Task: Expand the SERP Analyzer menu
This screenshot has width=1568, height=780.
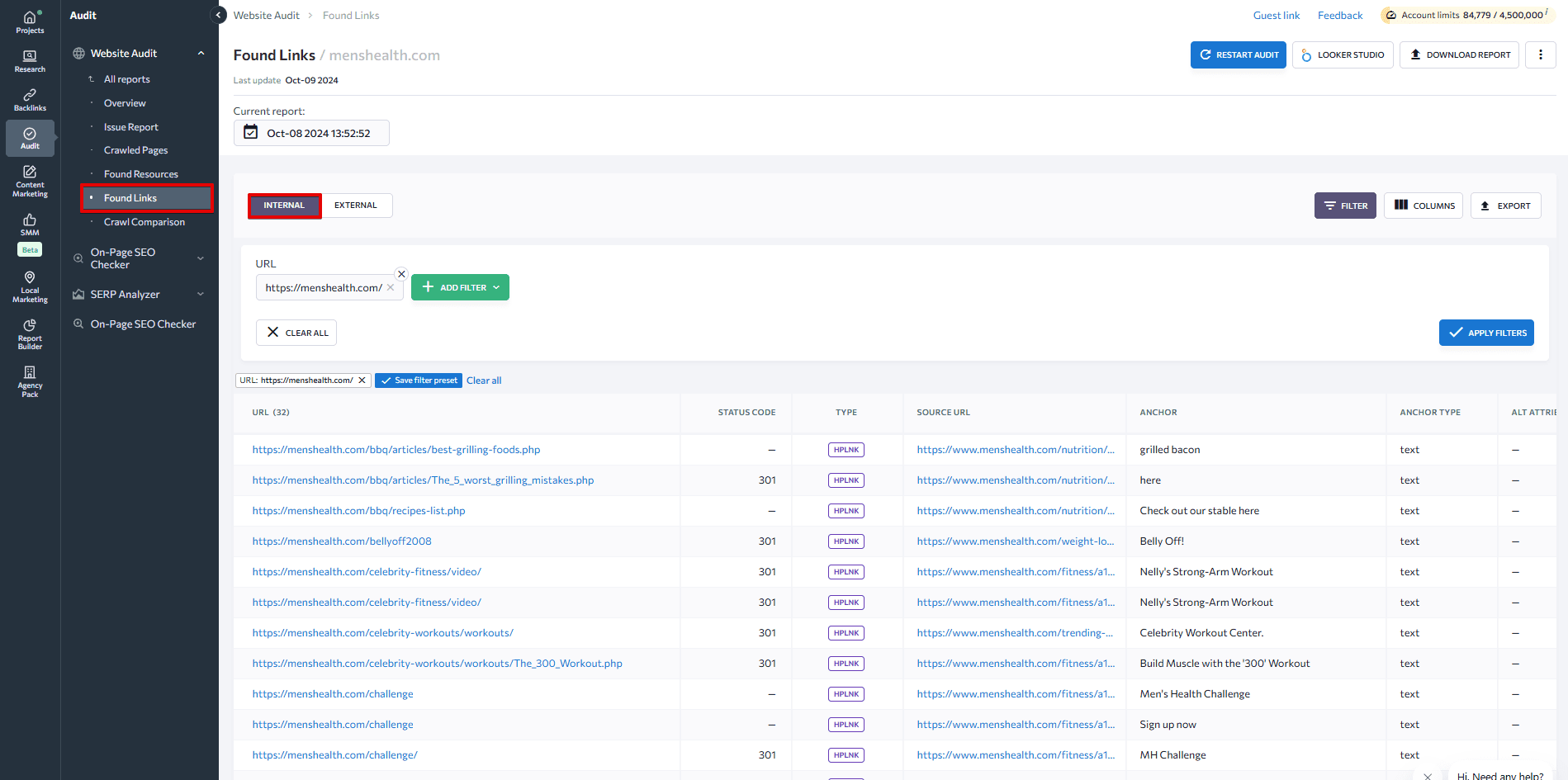Action: [x=201, y=295]
